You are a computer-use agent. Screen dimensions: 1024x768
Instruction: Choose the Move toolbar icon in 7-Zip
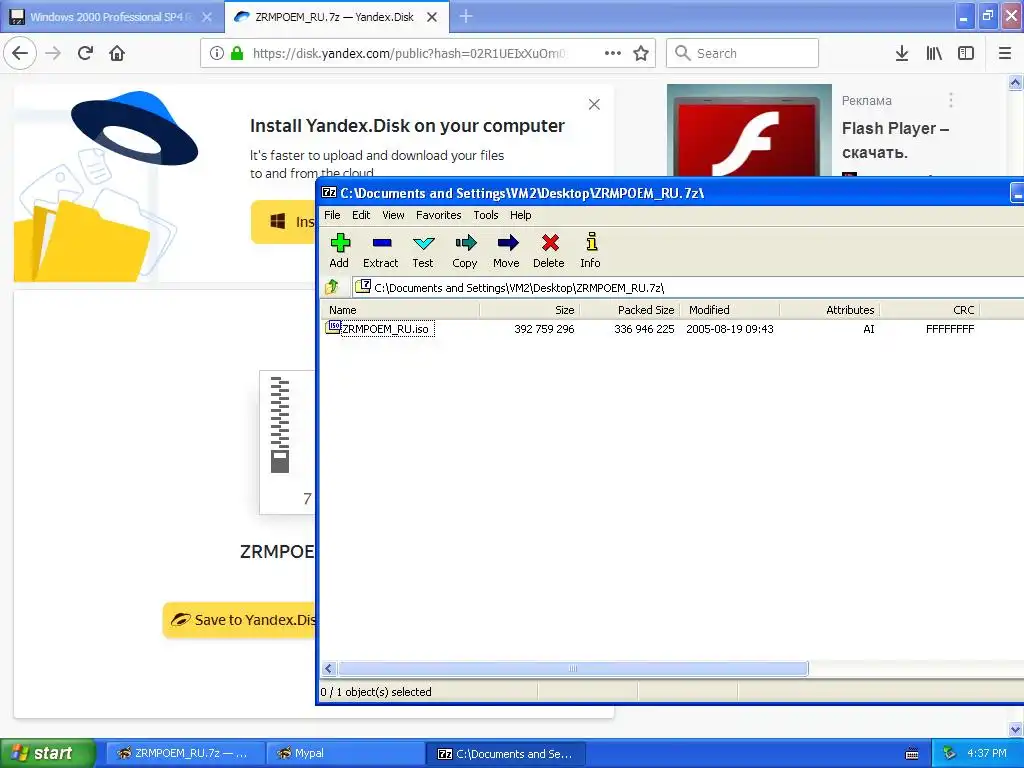pyautogui.click(x=507, y=251)
